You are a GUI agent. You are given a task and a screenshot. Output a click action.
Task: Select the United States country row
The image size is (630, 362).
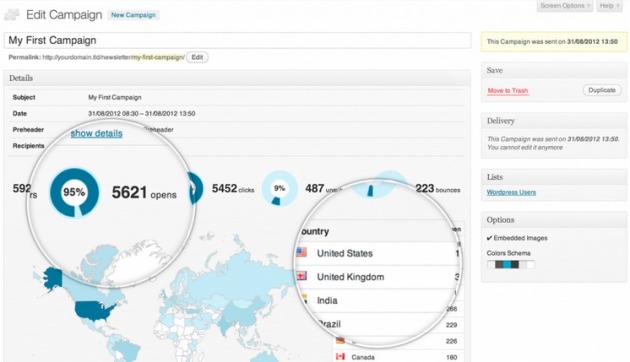pyautogui.click(x=378, y=254)
